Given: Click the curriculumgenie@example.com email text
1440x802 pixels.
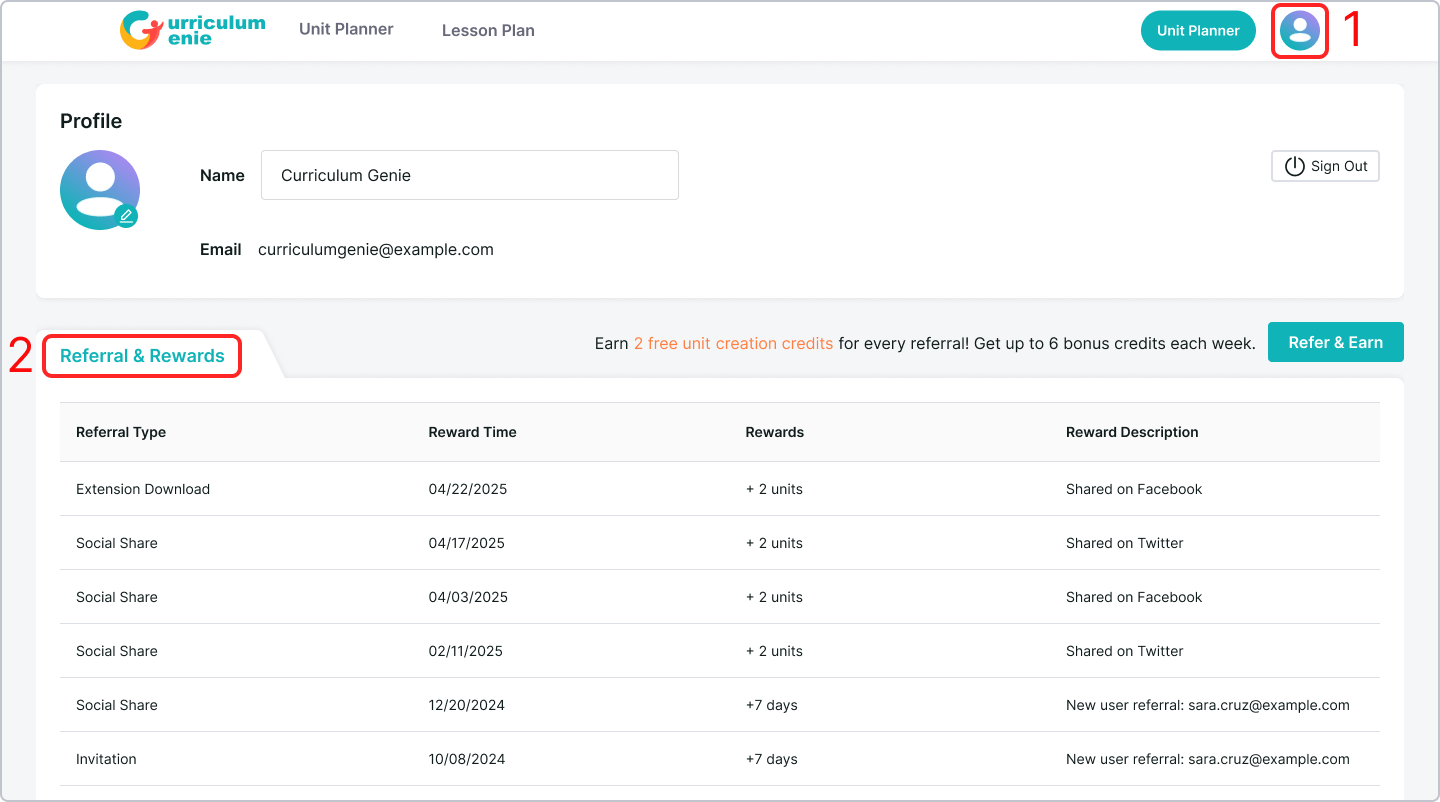Looking at the screenshot, I should 376,250.
